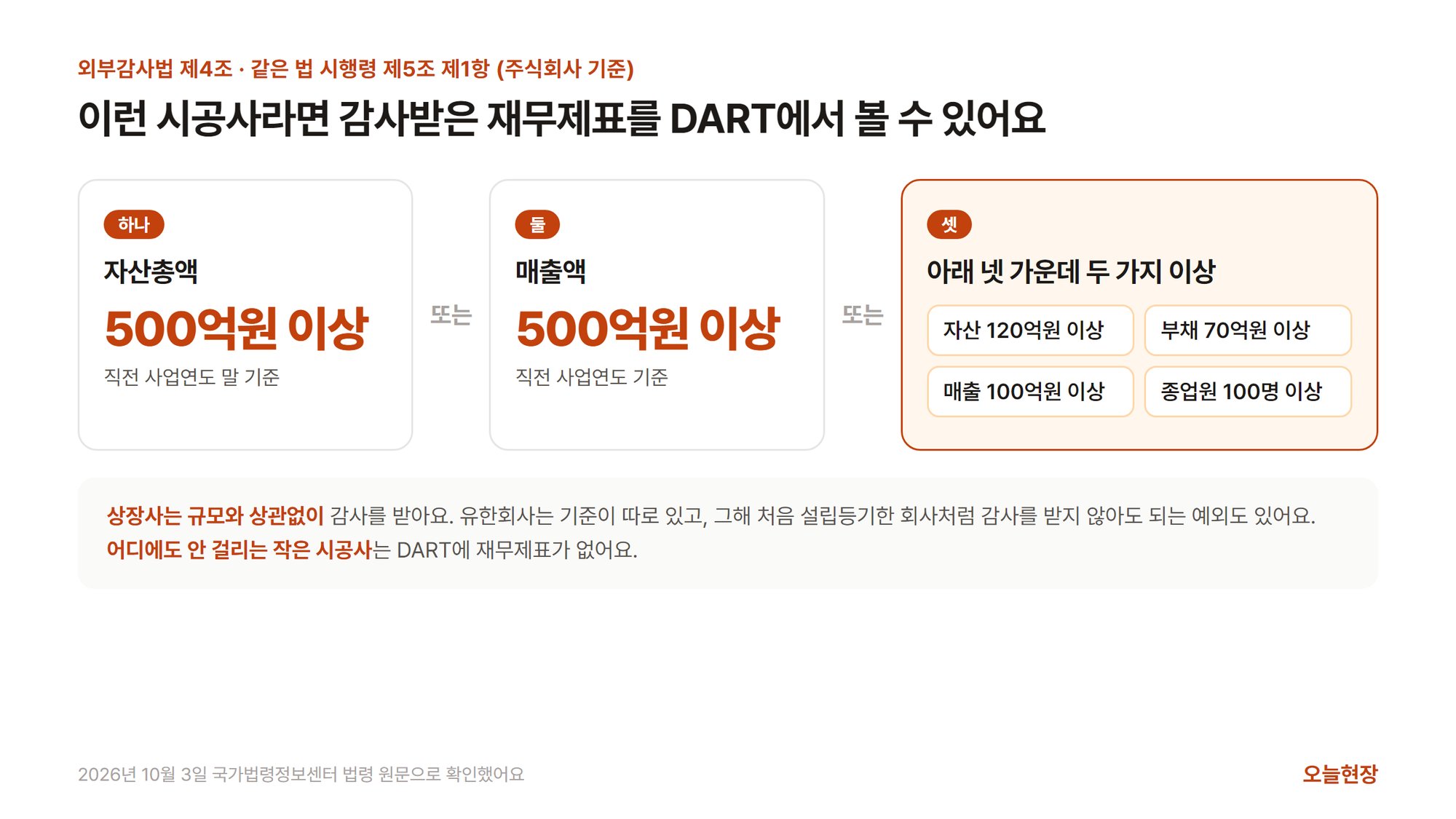Click the 오늘현장 brand logo
This screenshot has height=819, width=1456.
1340,774
